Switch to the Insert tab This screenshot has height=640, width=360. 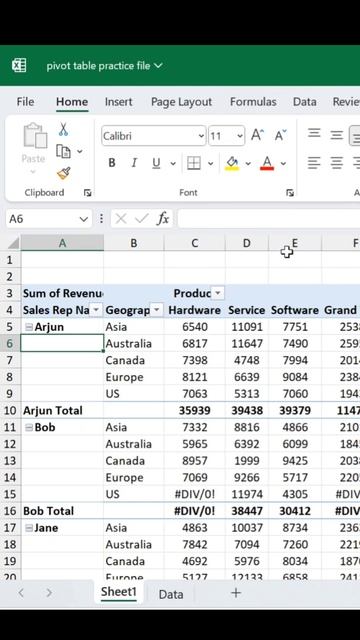[x=118, y=102]
